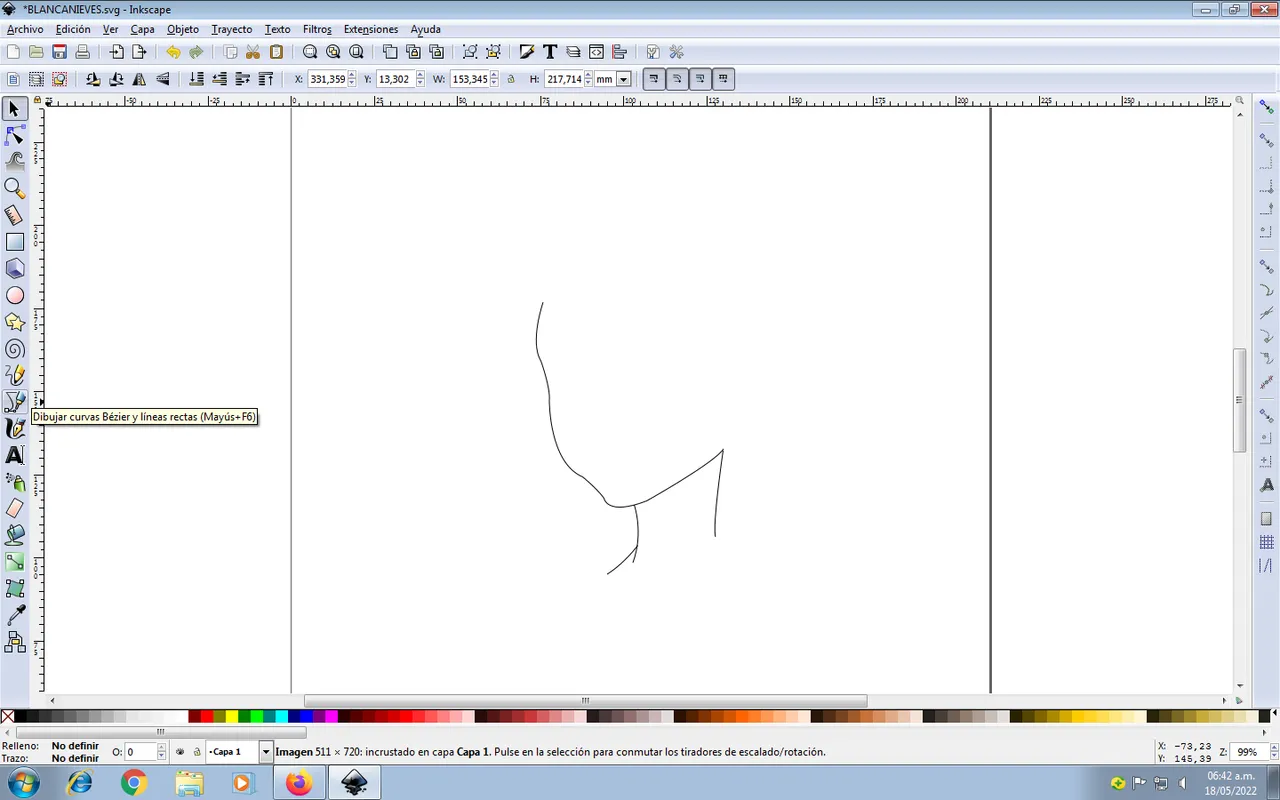Click the Cut scissors icon
Viewport: 1280px width, 800px height.
[253, 52]
